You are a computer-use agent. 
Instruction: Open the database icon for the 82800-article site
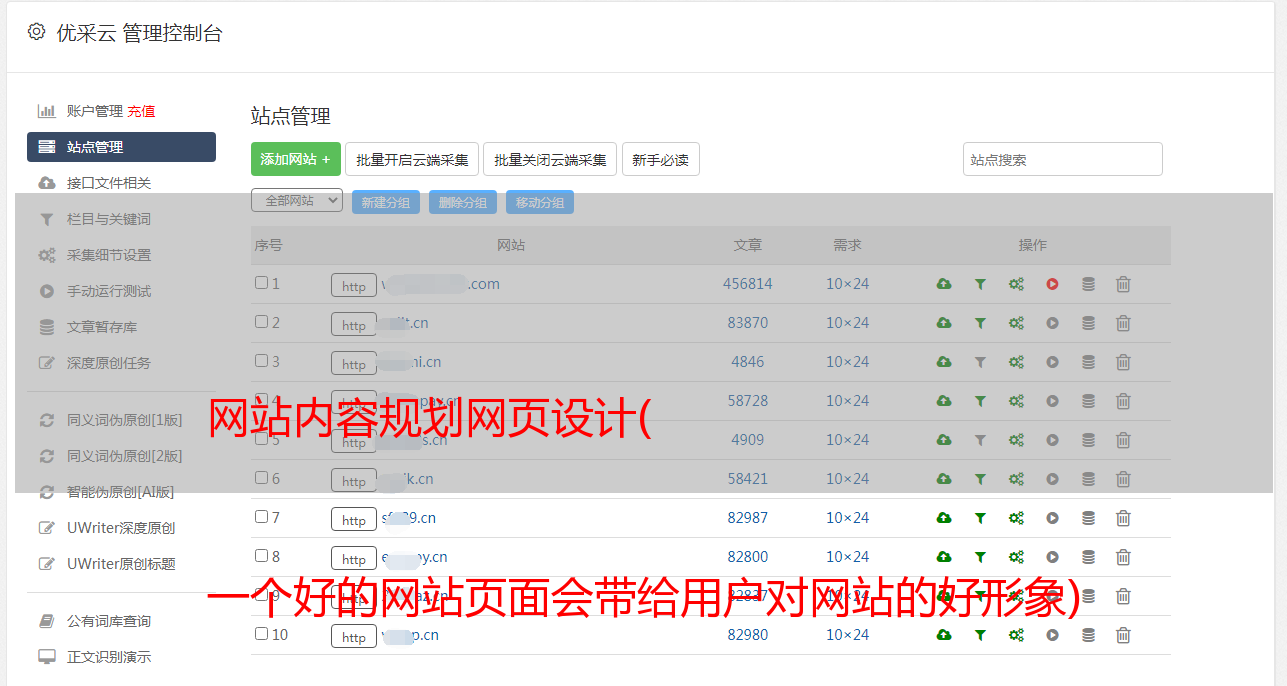pos(1088,557)
